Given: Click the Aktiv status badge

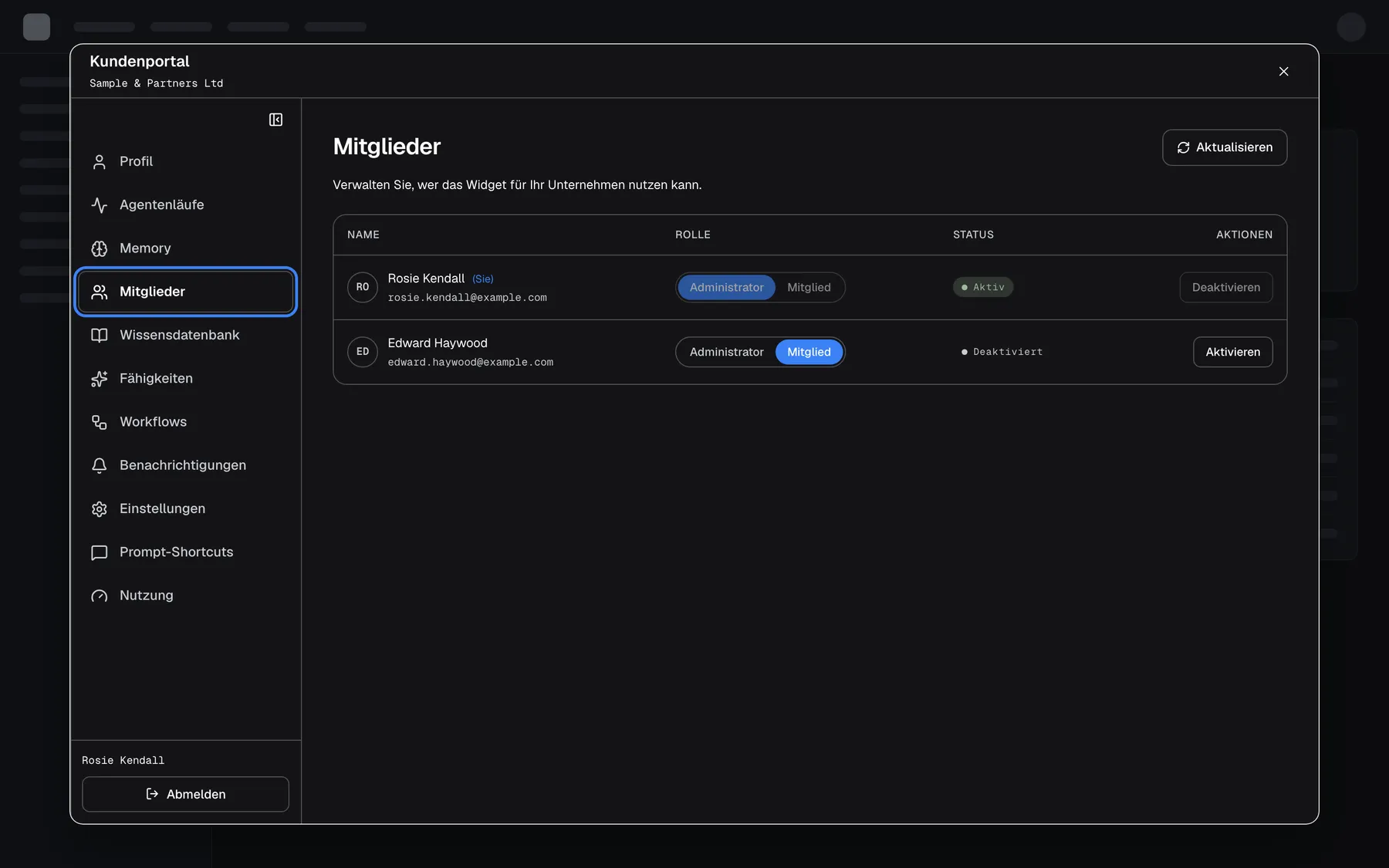Looking at the screenshot, I should click(983, 287).
